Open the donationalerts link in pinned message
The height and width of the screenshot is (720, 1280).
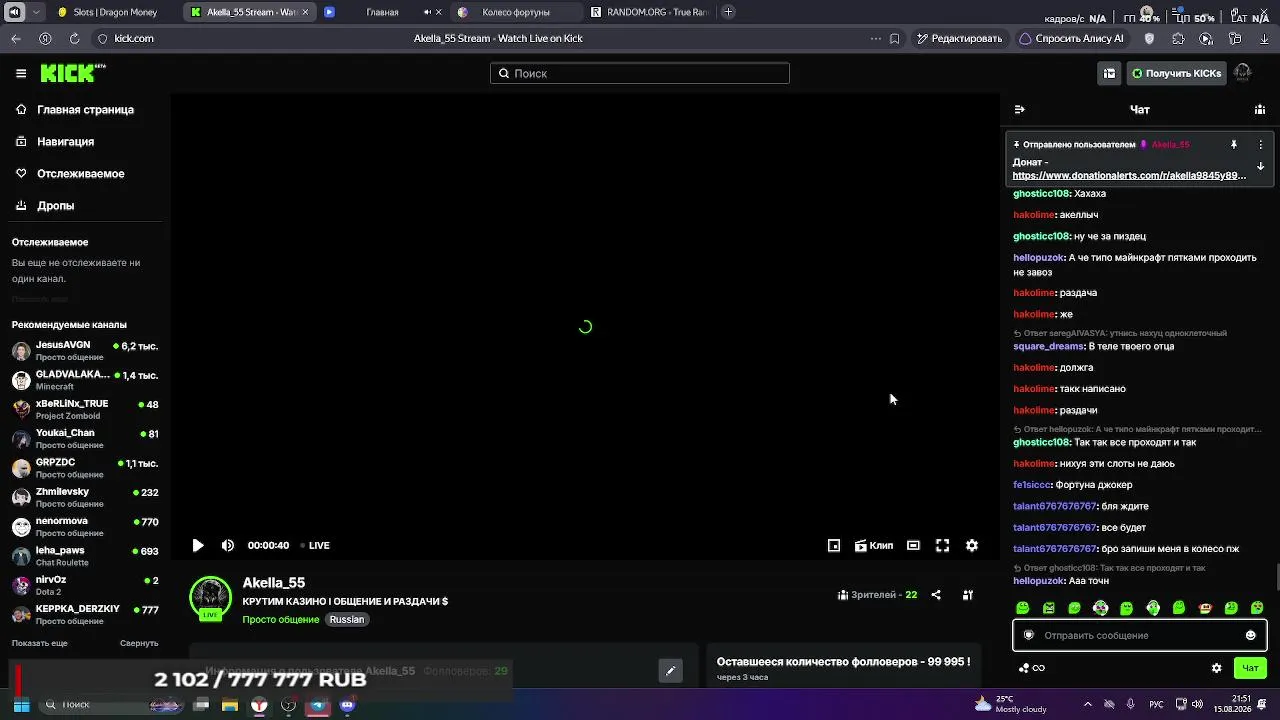coord(1129,175)
